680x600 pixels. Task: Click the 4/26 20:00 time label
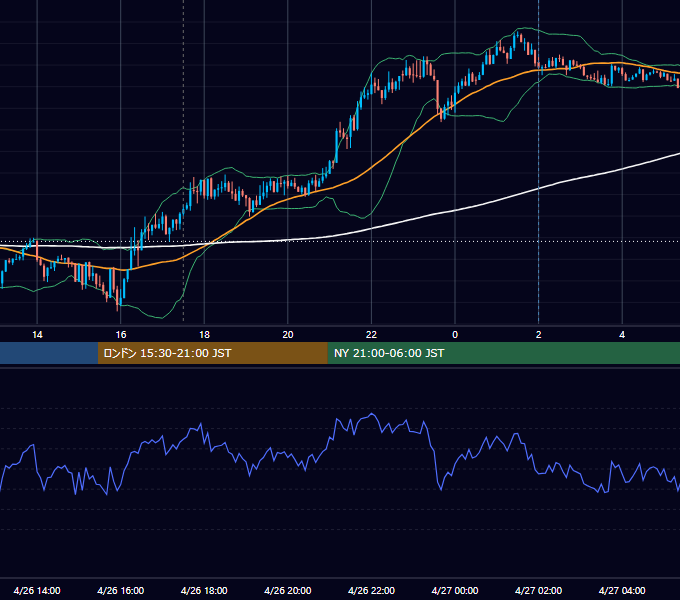point(288,590)
